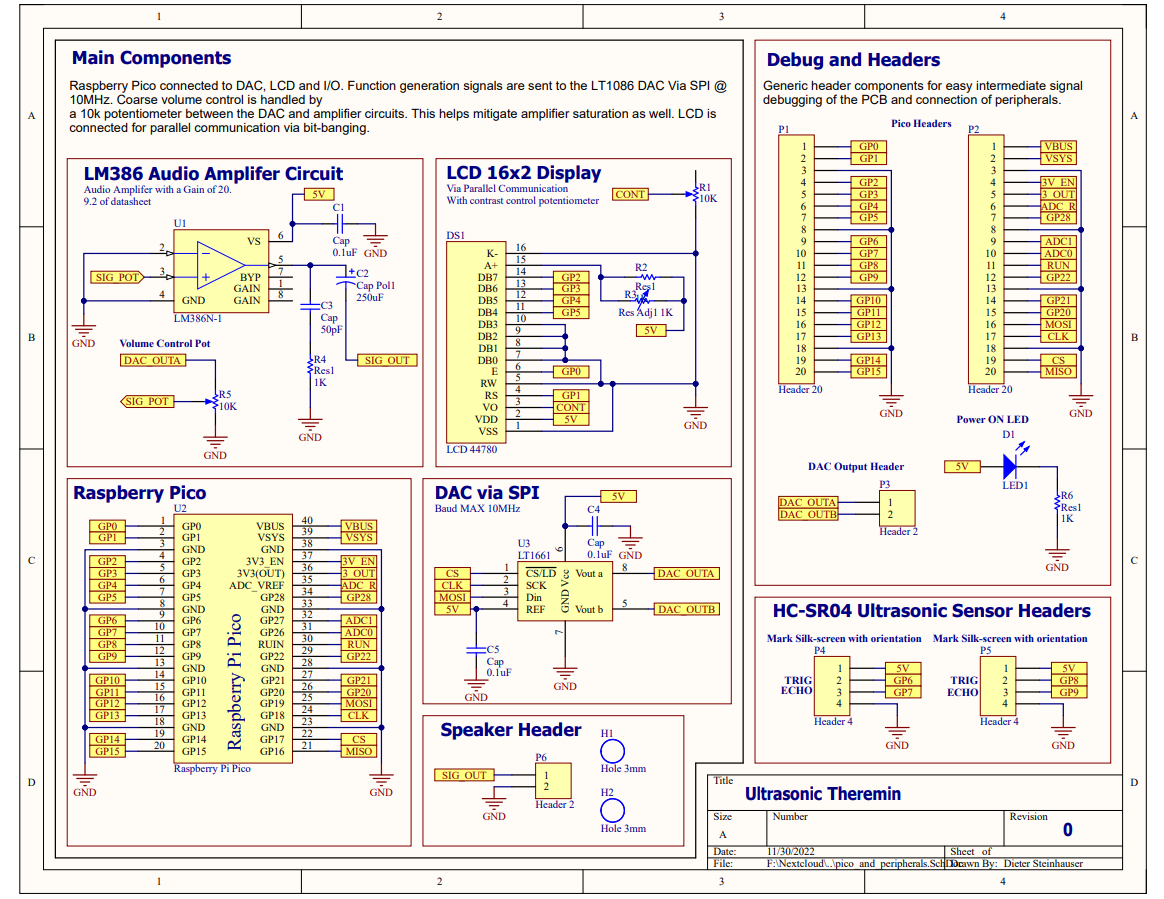Click the R5 10K volume potentiometer symbol
Viewport: 1164px width, 899px height.
pyautogui.click(x=215, y=402)
